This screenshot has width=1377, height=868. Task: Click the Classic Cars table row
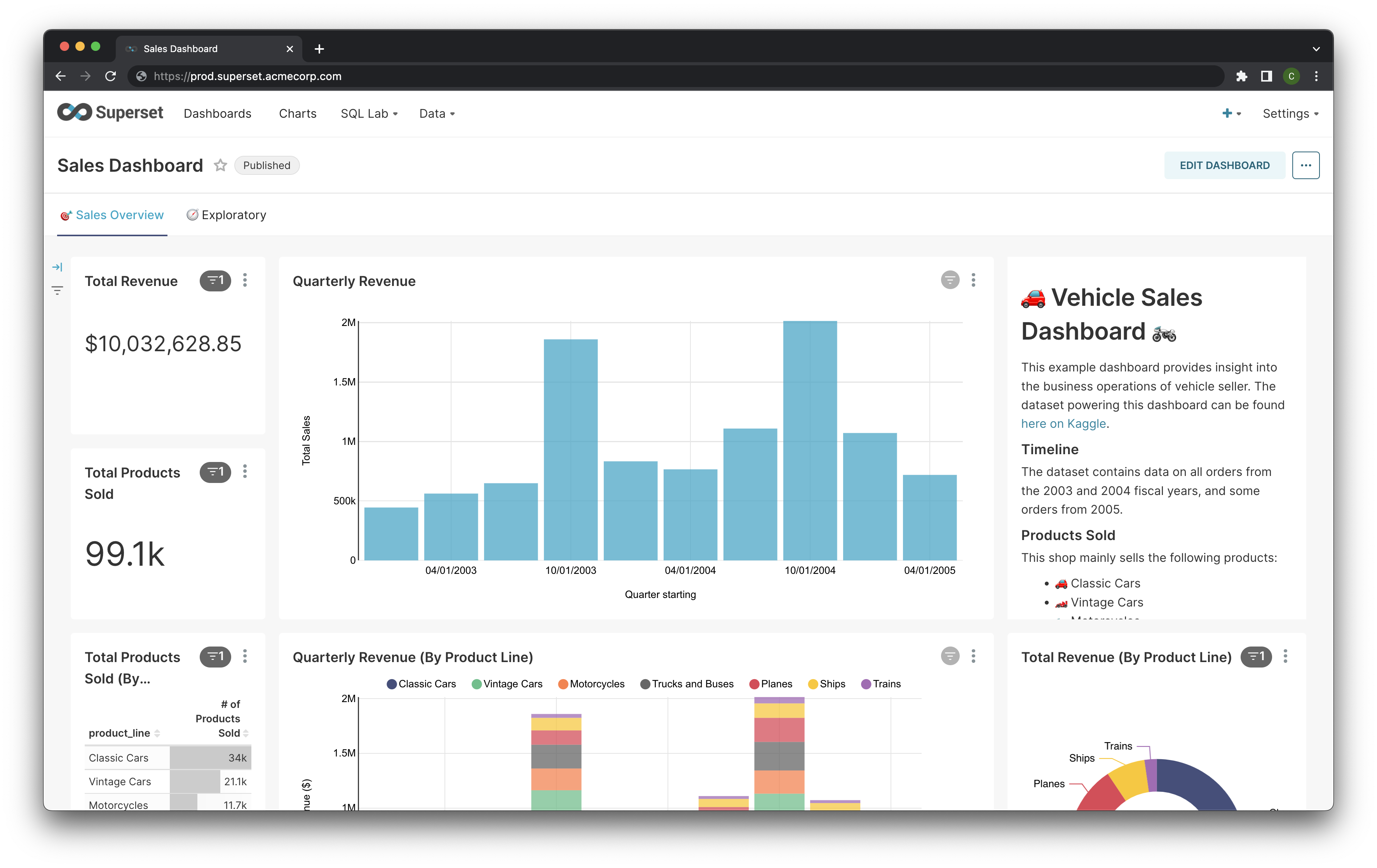pyautogui.click(x=168, y=758)
